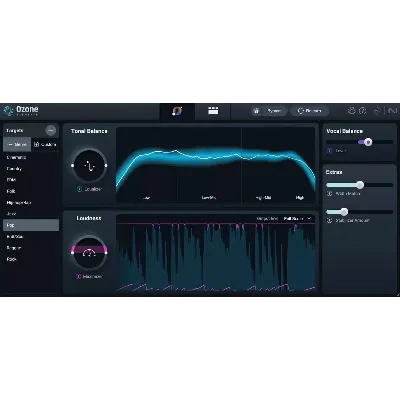Select the Rock target

click(x=31, y=259)
